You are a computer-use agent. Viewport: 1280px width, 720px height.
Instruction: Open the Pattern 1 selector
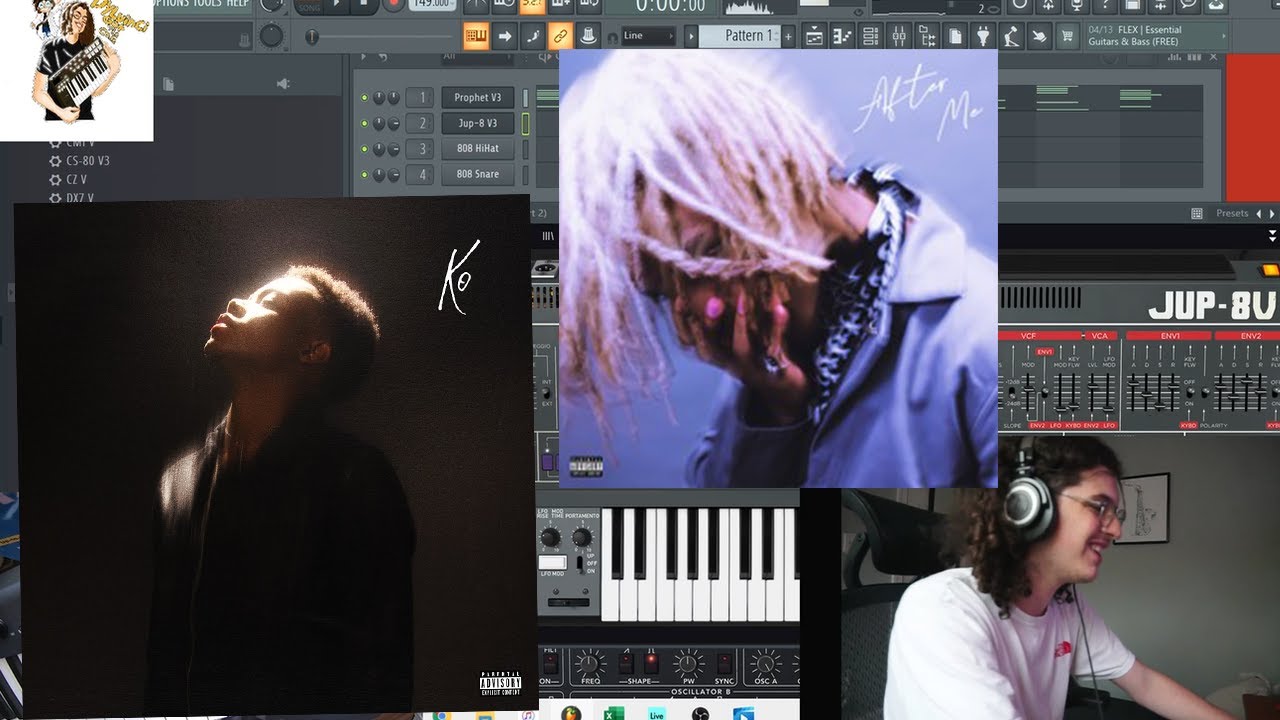tap(739, 36)
